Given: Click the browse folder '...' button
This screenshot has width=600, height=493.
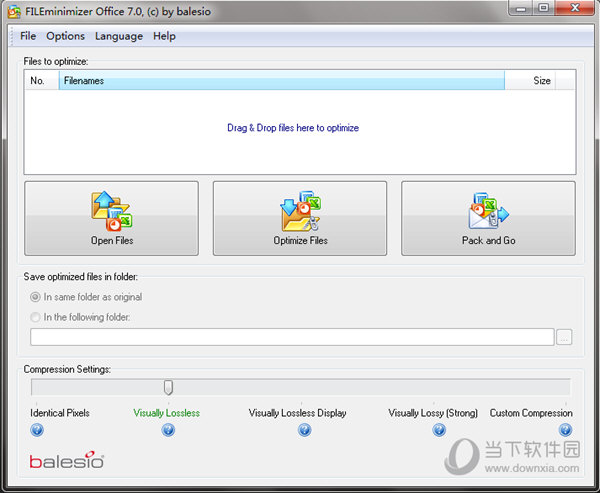Looking at the screenshot, I should tap(564, 337).
